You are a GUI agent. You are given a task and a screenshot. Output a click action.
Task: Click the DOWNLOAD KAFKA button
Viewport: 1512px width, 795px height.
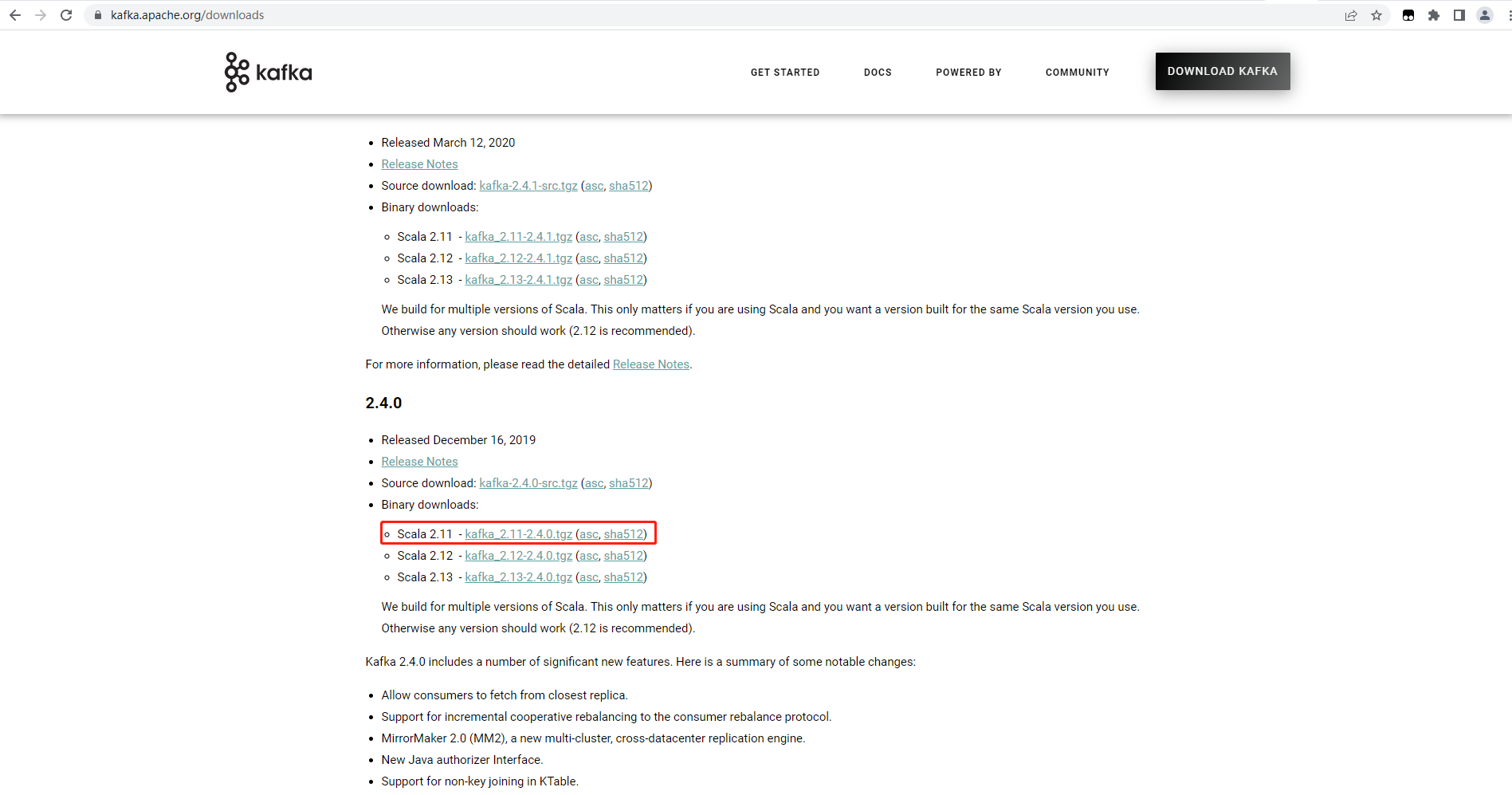pos(1223,71)
